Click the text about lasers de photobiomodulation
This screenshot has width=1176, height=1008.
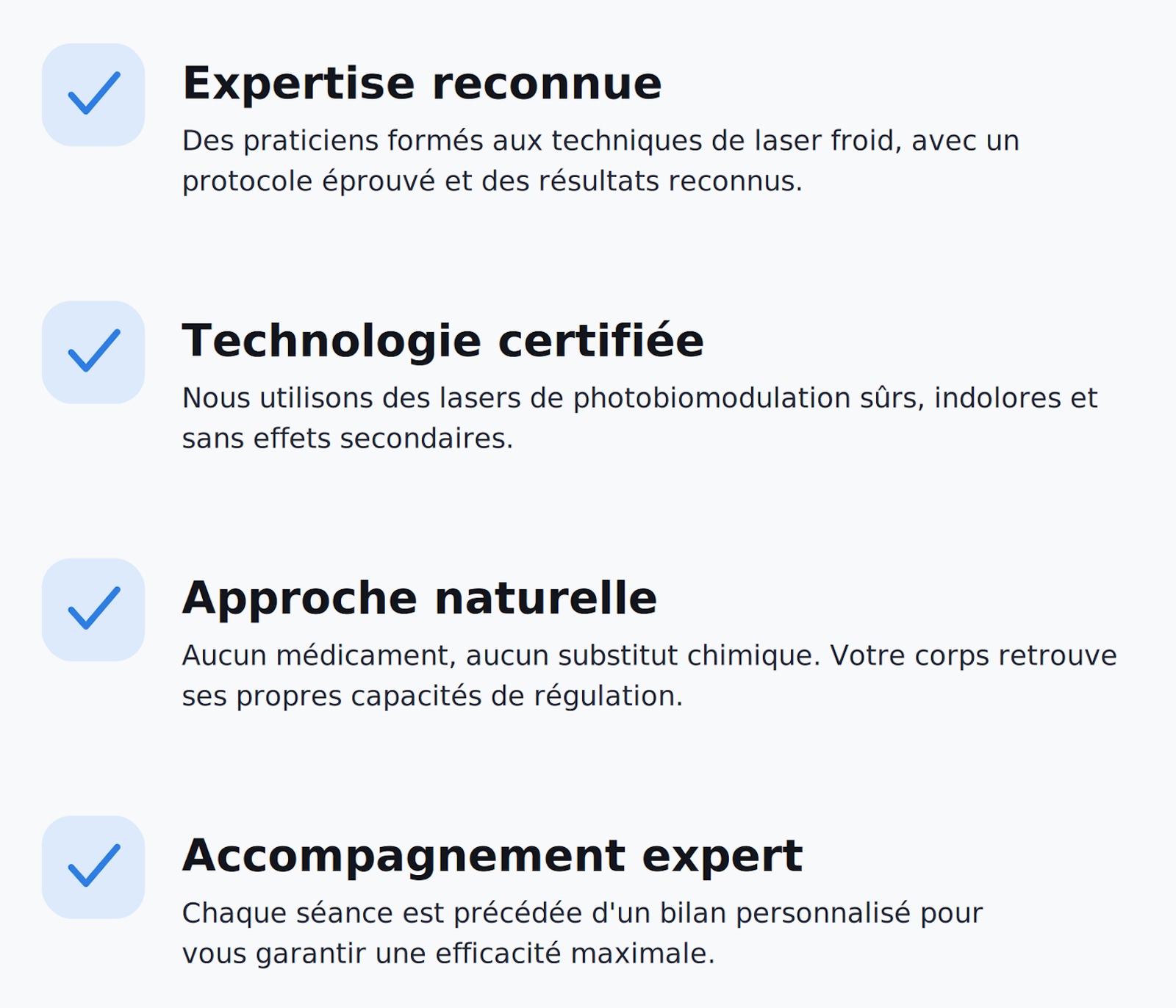[639, 418]
